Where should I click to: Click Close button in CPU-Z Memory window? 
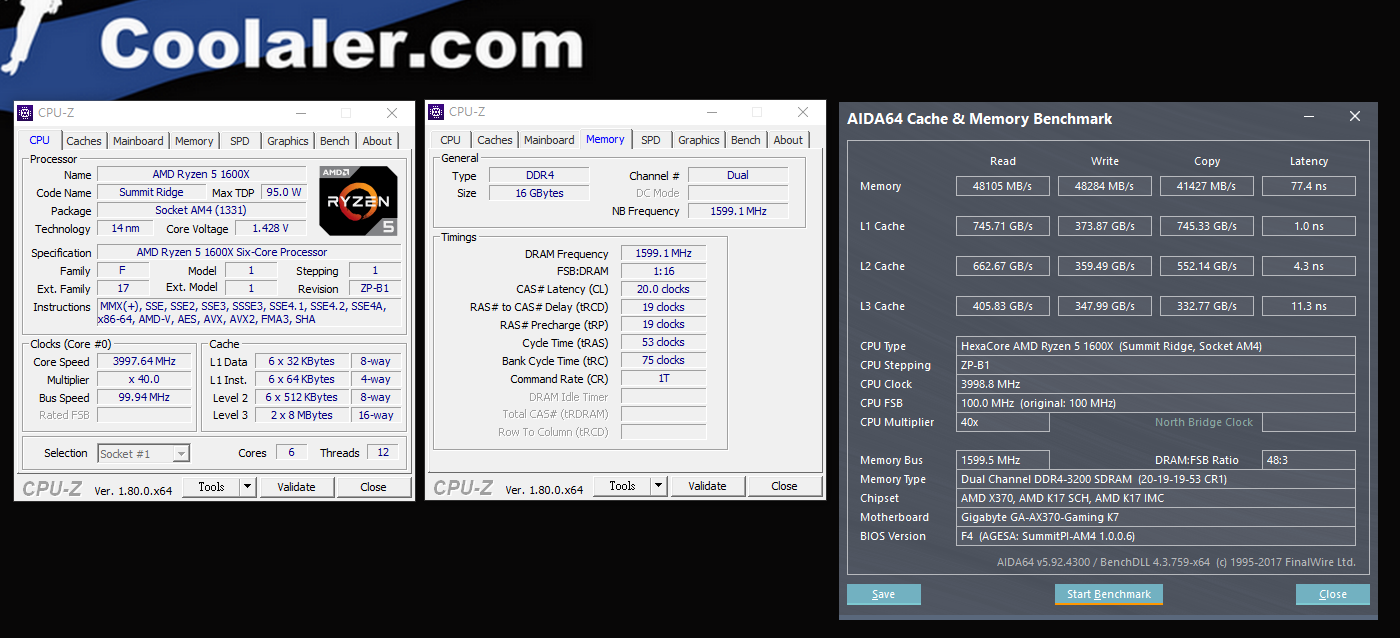784,486
